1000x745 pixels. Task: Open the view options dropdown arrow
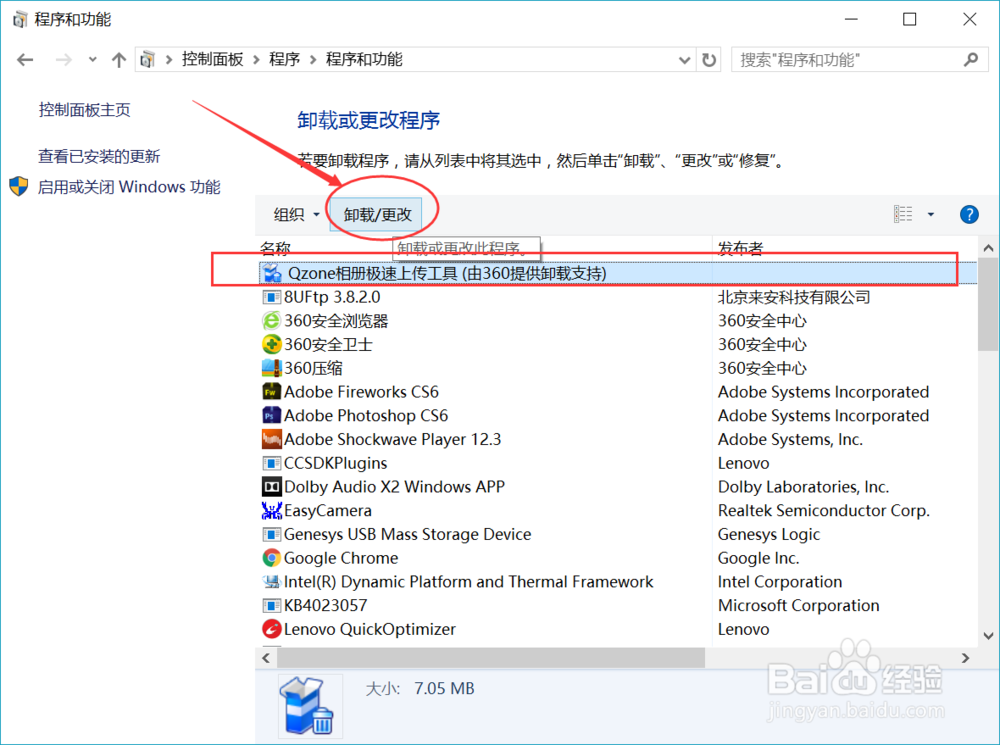(931, 214)
